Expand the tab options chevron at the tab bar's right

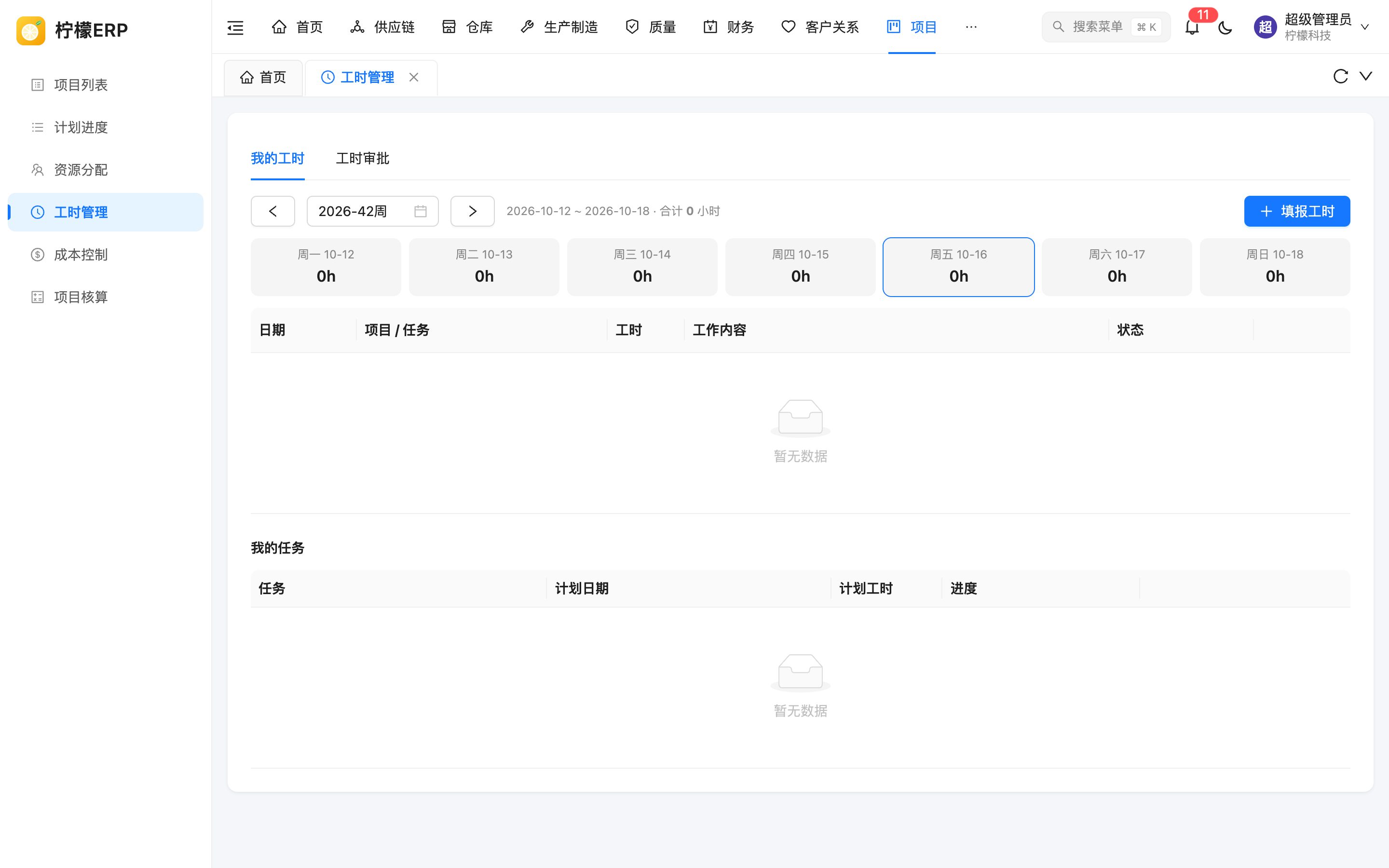click(1366, 76)
